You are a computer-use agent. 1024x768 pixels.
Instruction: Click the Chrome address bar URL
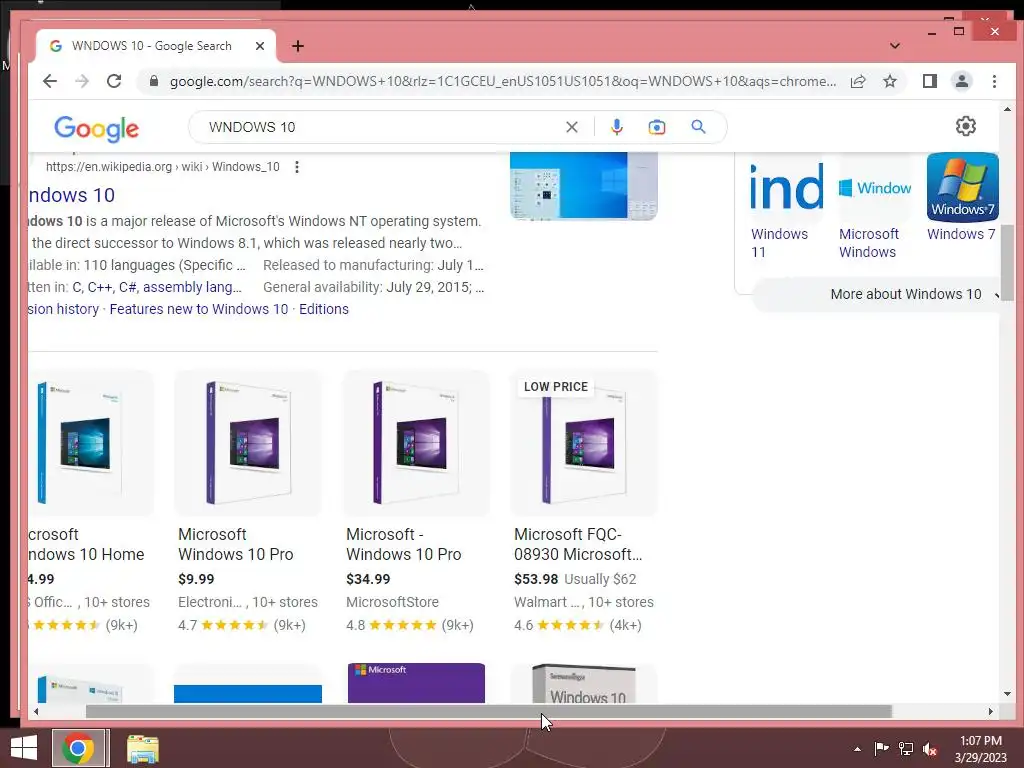(x=503, y=81)
